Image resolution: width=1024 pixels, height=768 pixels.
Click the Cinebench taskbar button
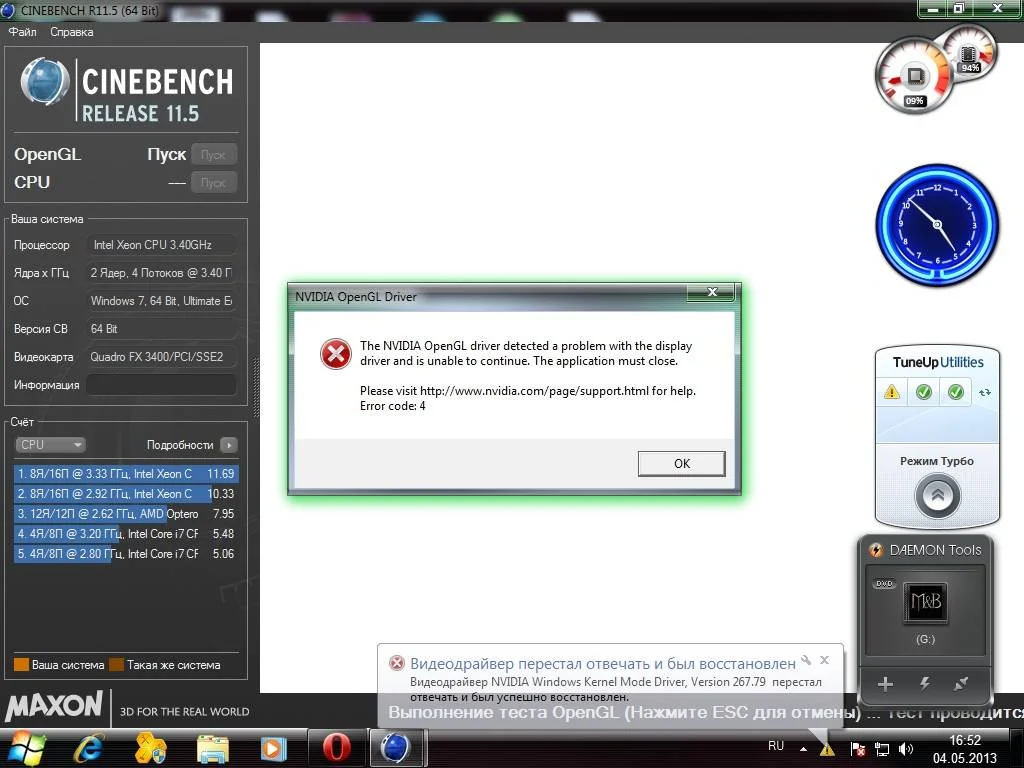click(396, 748)
